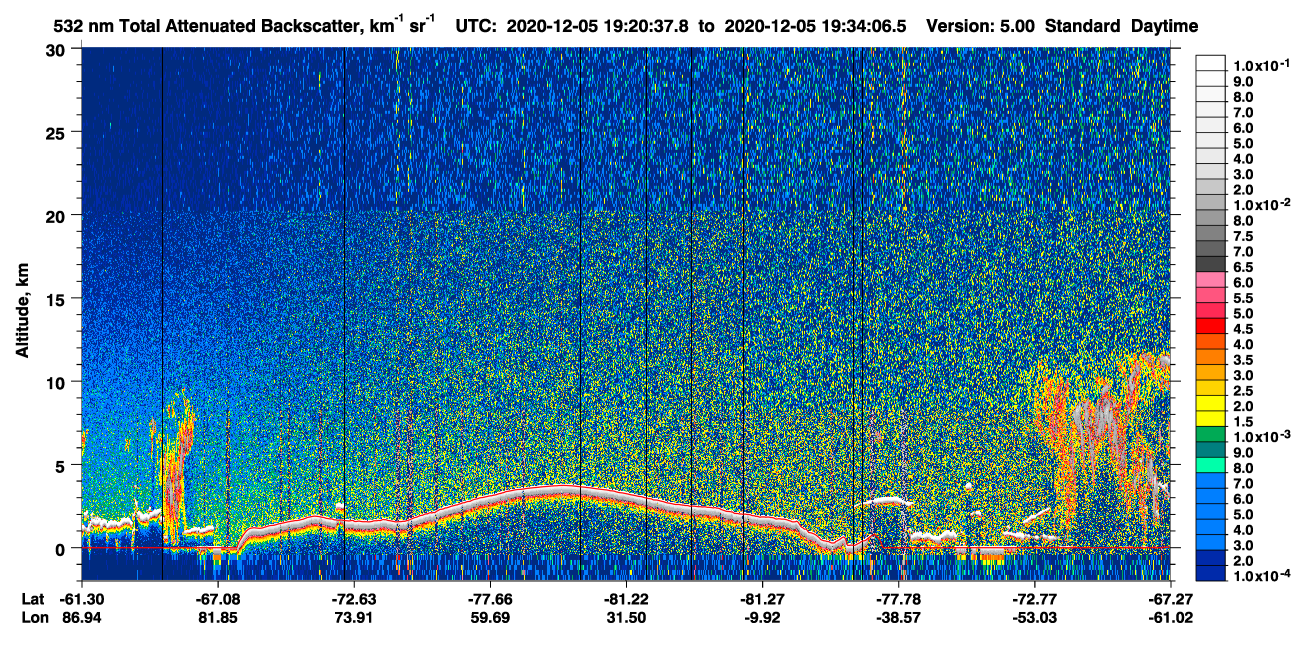Screen dimensions: 1300x667
Task: Click the gray swatch beside 1.0x10-2
Action: click(1210, 203)
